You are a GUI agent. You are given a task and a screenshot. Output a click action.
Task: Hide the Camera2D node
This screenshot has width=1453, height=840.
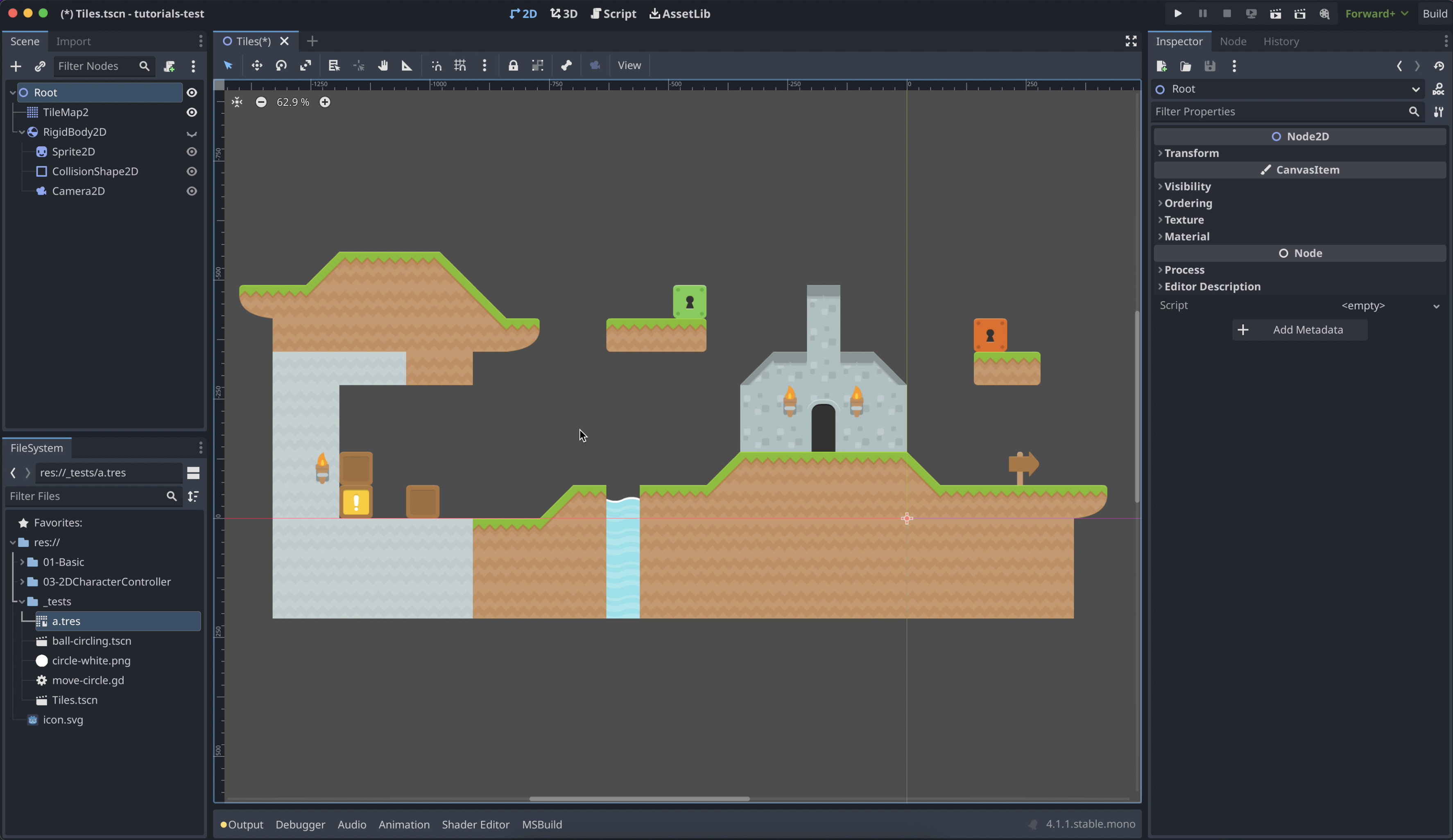point(192,191)
